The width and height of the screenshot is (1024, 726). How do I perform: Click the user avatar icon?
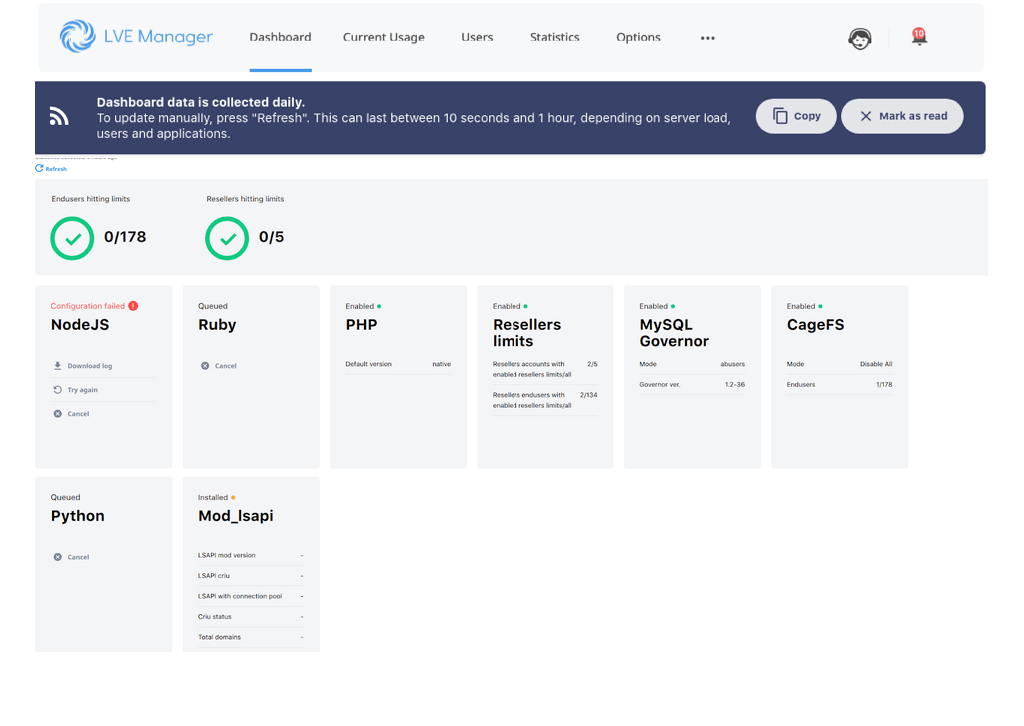(859, 38)
